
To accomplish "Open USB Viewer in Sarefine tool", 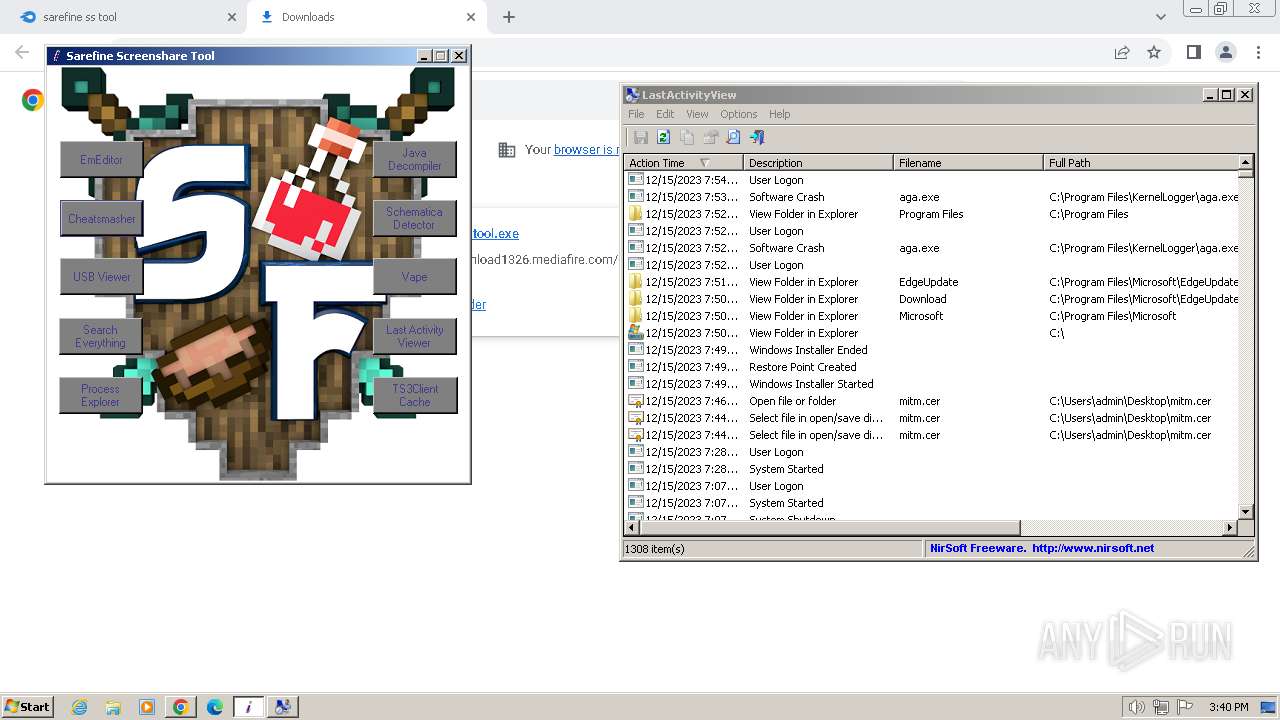I will 102,277.
